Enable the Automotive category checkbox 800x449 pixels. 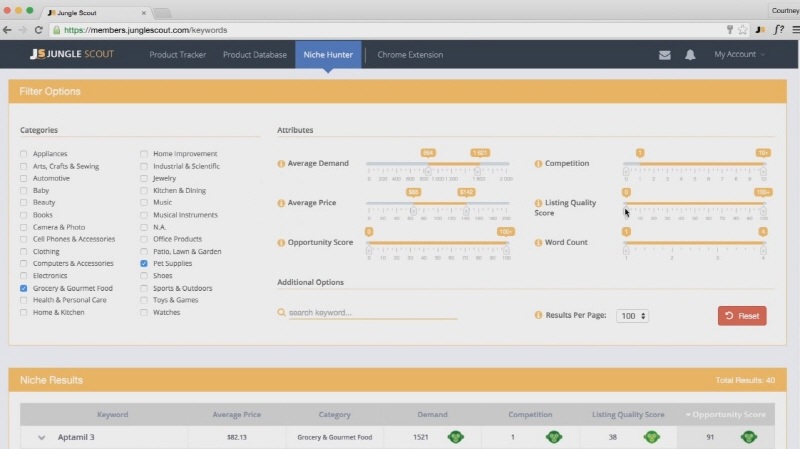23,179
